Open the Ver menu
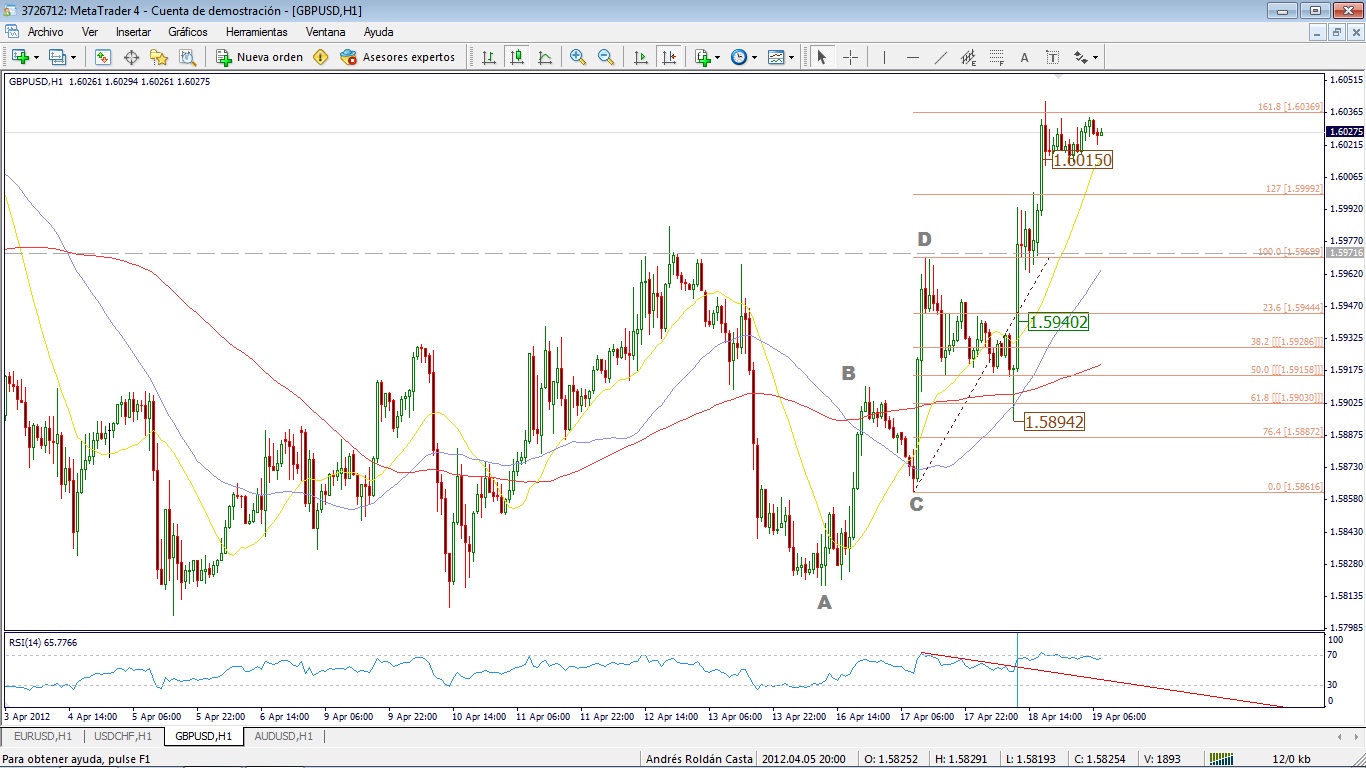This screenshot has height=768, width=1366. point(90,32)
